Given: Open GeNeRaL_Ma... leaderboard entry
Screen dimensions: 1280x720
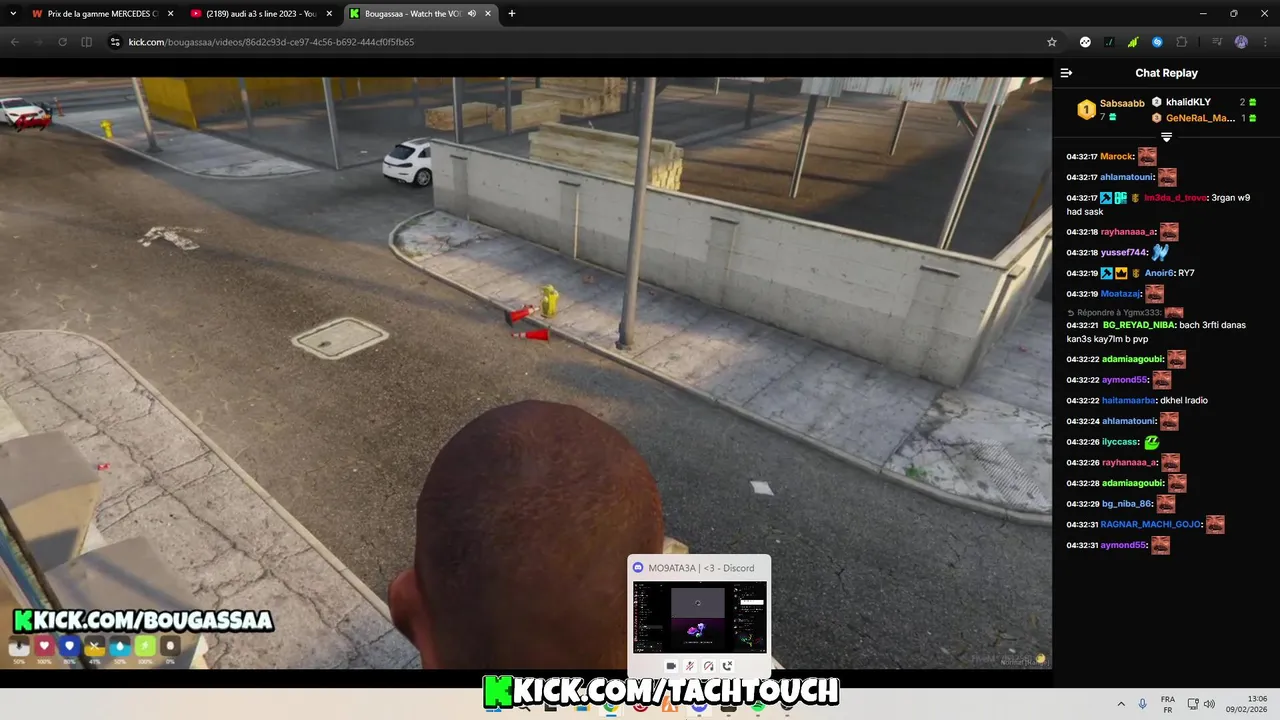Looking at the screenshot, I should pyautogui.click(x=1201, y=118).
